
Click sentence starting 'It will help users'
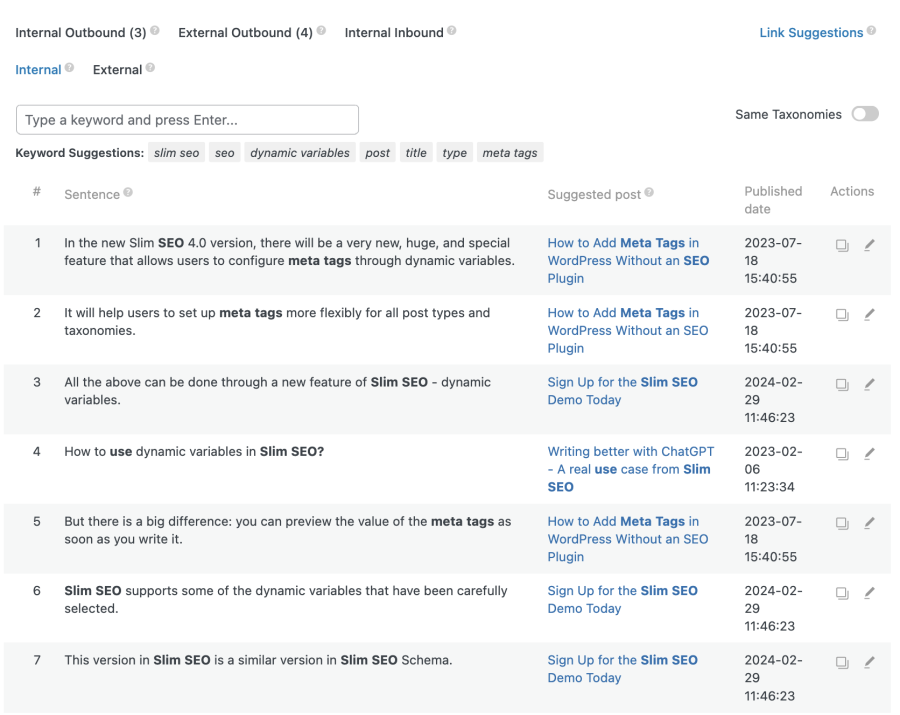click(x=277, y=322)
